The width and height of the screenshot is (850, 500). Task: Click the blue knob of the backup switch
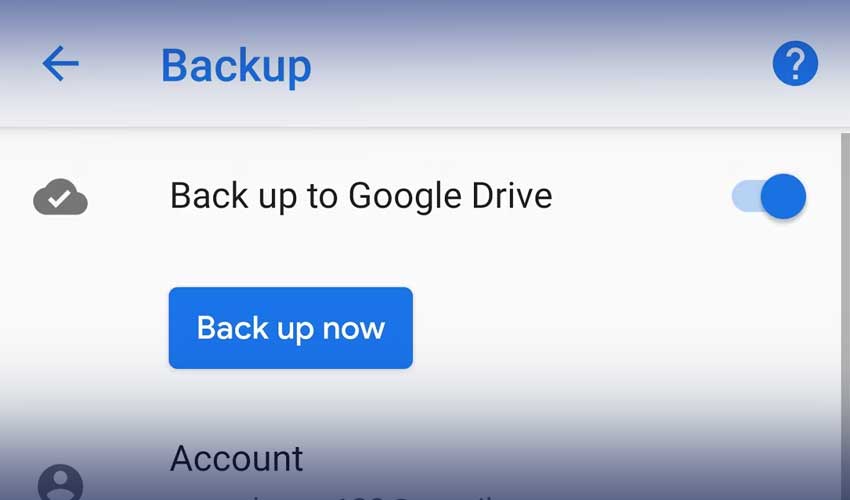pyautogui.click(x=783, y=196)
